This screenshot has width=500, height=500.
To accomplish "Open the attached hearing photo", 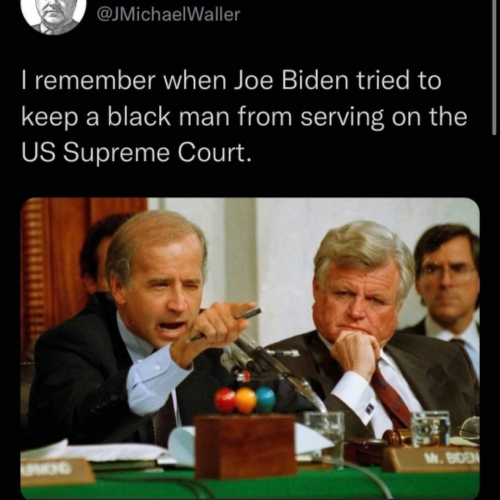I will tap(250, 349).
